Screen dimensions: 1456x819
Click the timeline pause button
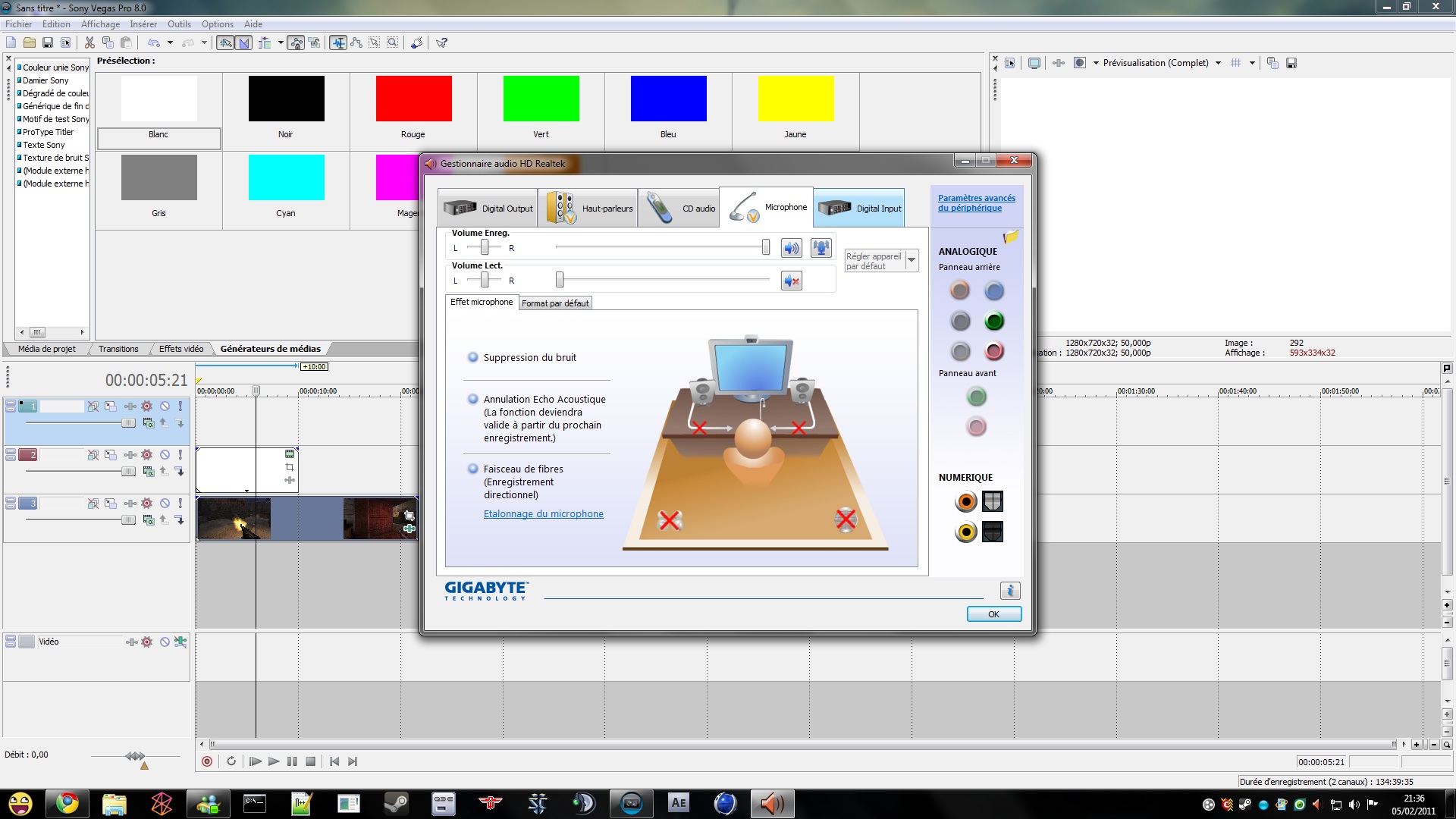(292, 761)
